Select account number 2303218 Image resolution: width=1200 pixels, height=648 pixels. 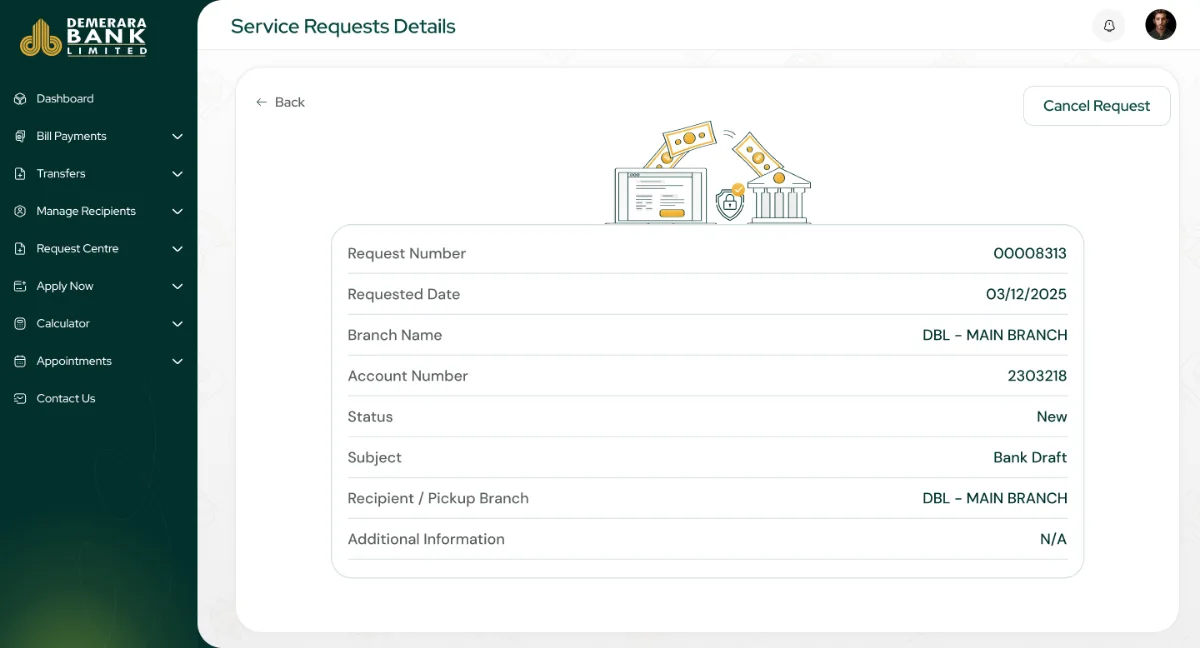pos(1037,376)
